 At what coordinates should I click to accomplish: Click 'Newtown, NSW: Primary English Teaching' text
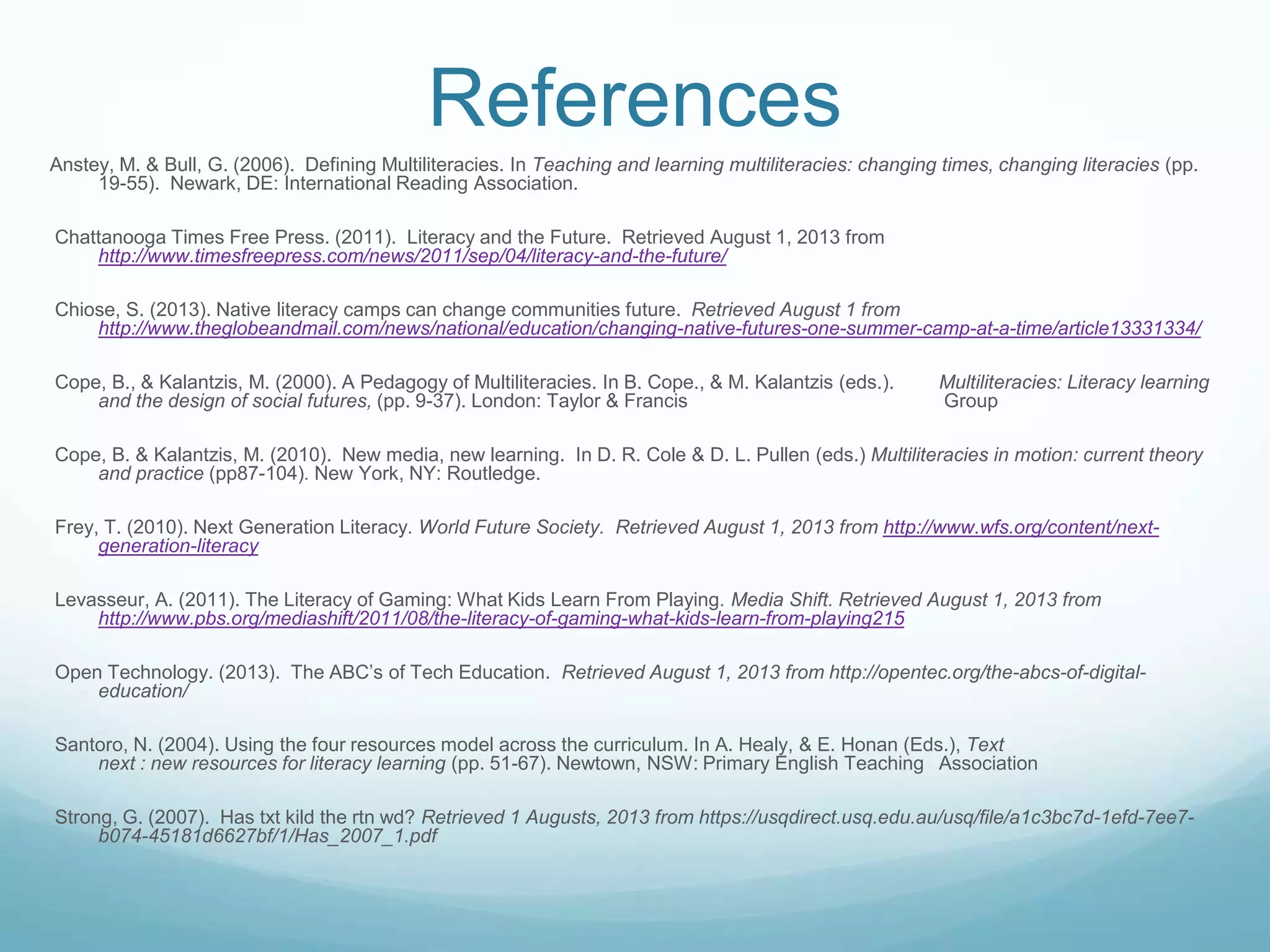click(x=740, y=764)
